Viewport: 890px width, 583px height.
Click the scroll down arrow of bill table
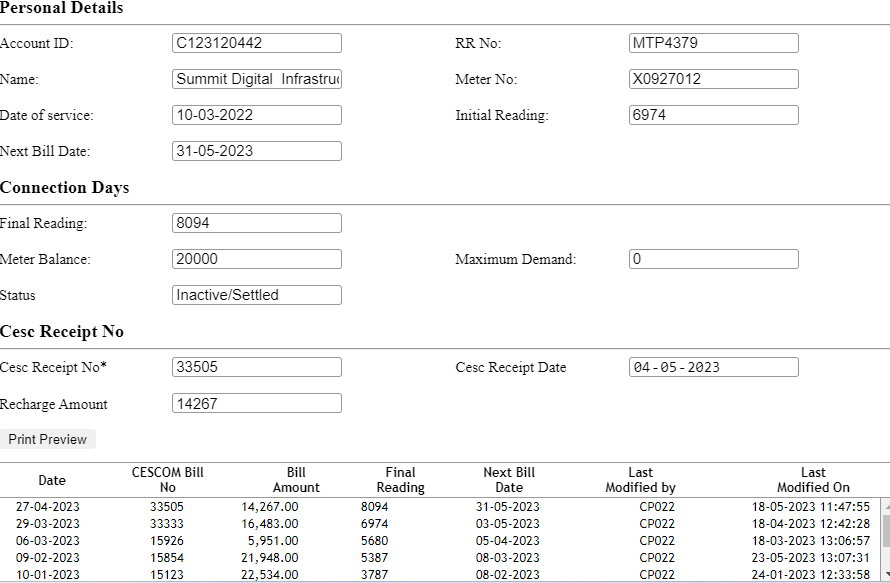tap(885, 574)
